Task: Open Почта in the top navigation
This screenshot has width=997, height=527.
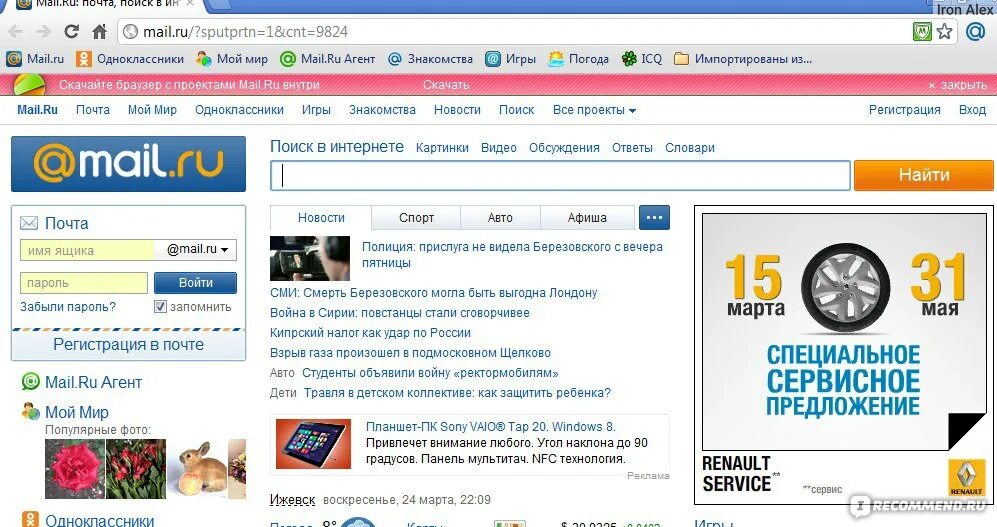Action: point(93,110)
